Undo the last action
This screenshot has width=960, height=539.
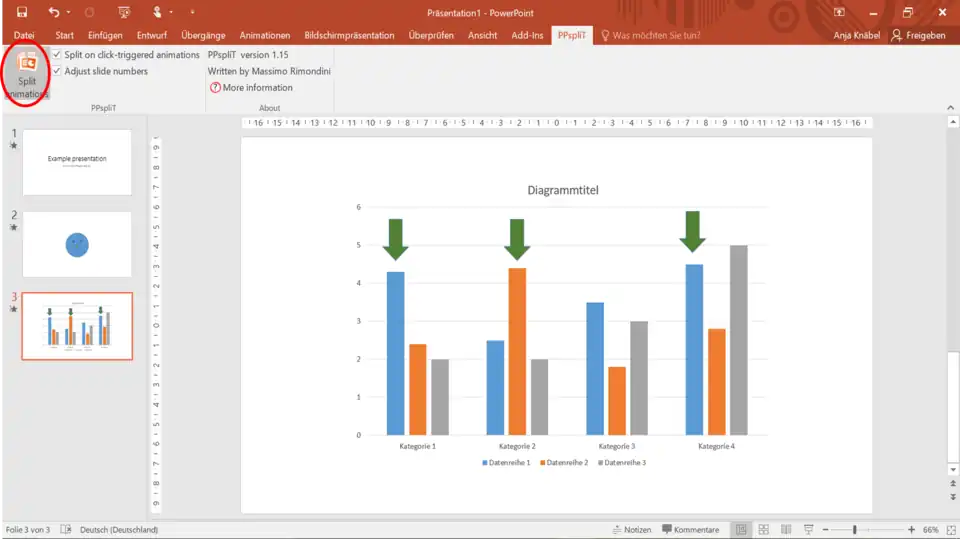54,12
